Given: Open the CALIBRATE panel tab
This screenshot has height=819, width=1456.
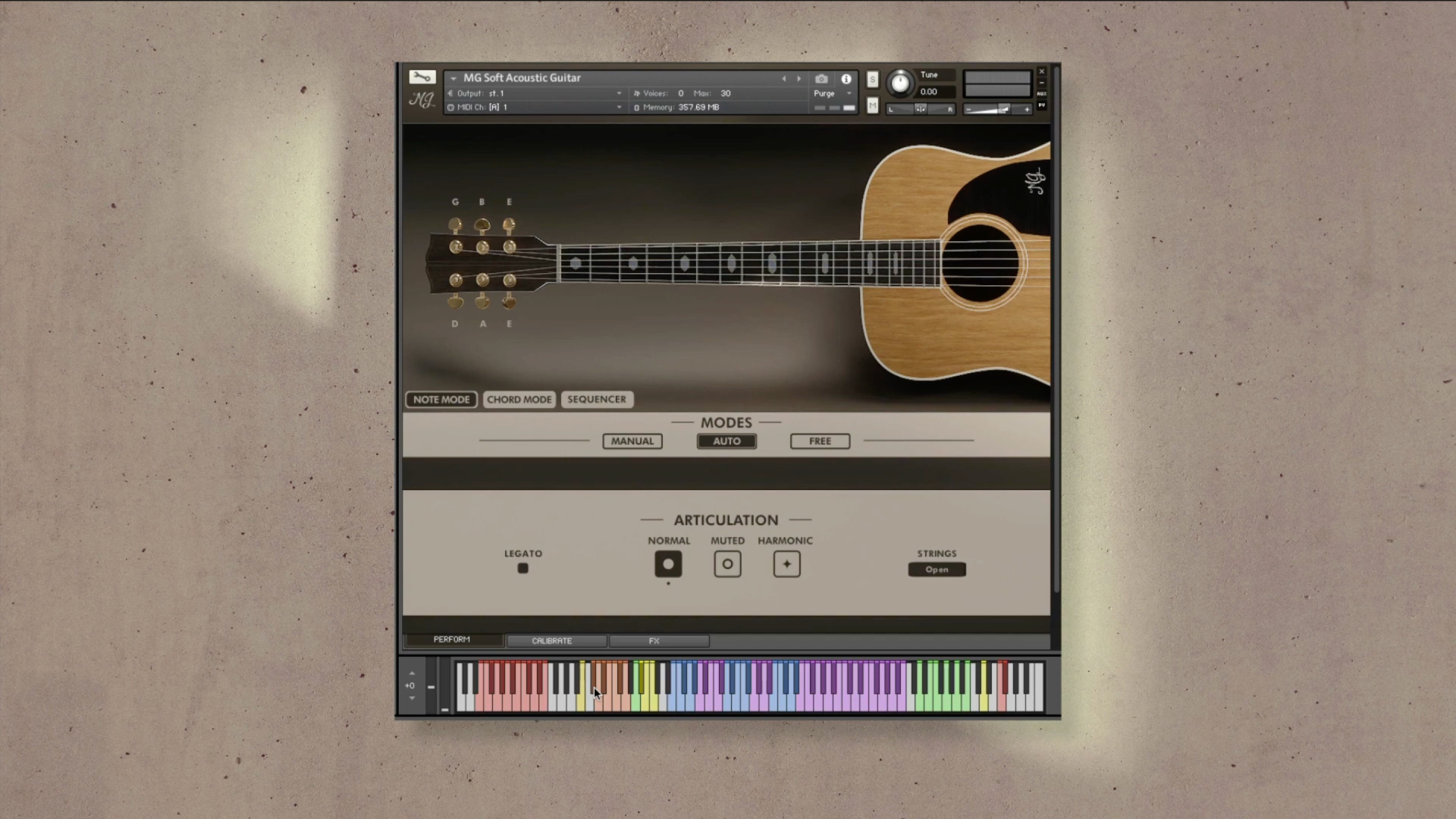Looking at the screenshot, I should 553,641.
